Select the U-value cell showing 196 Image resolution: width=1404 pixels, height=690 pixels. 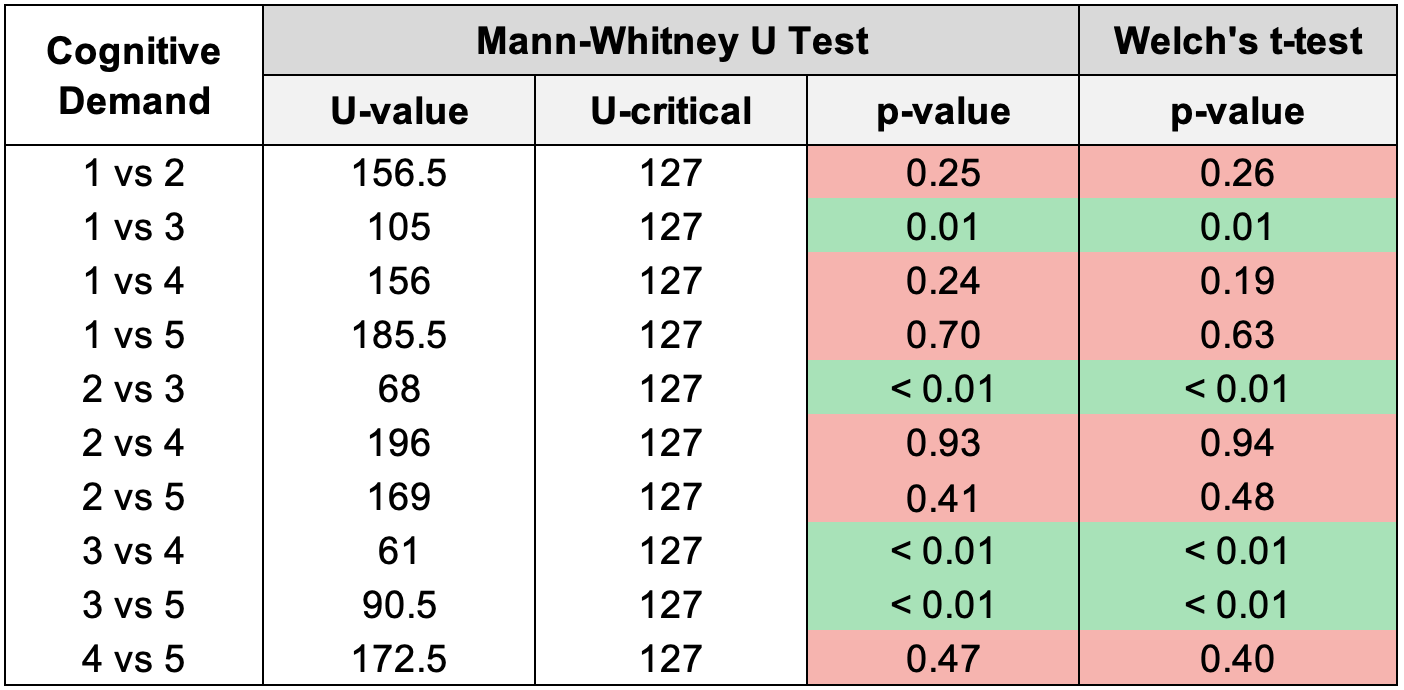coord(399,443)
